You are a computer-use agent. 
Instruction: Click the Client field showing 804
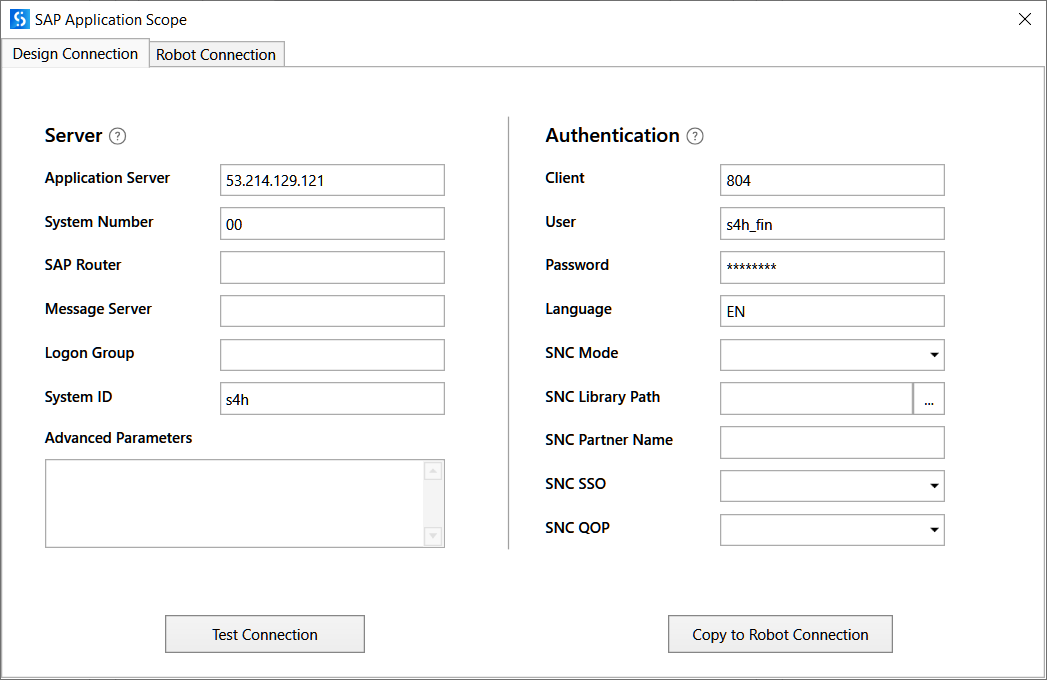[832, 180]
